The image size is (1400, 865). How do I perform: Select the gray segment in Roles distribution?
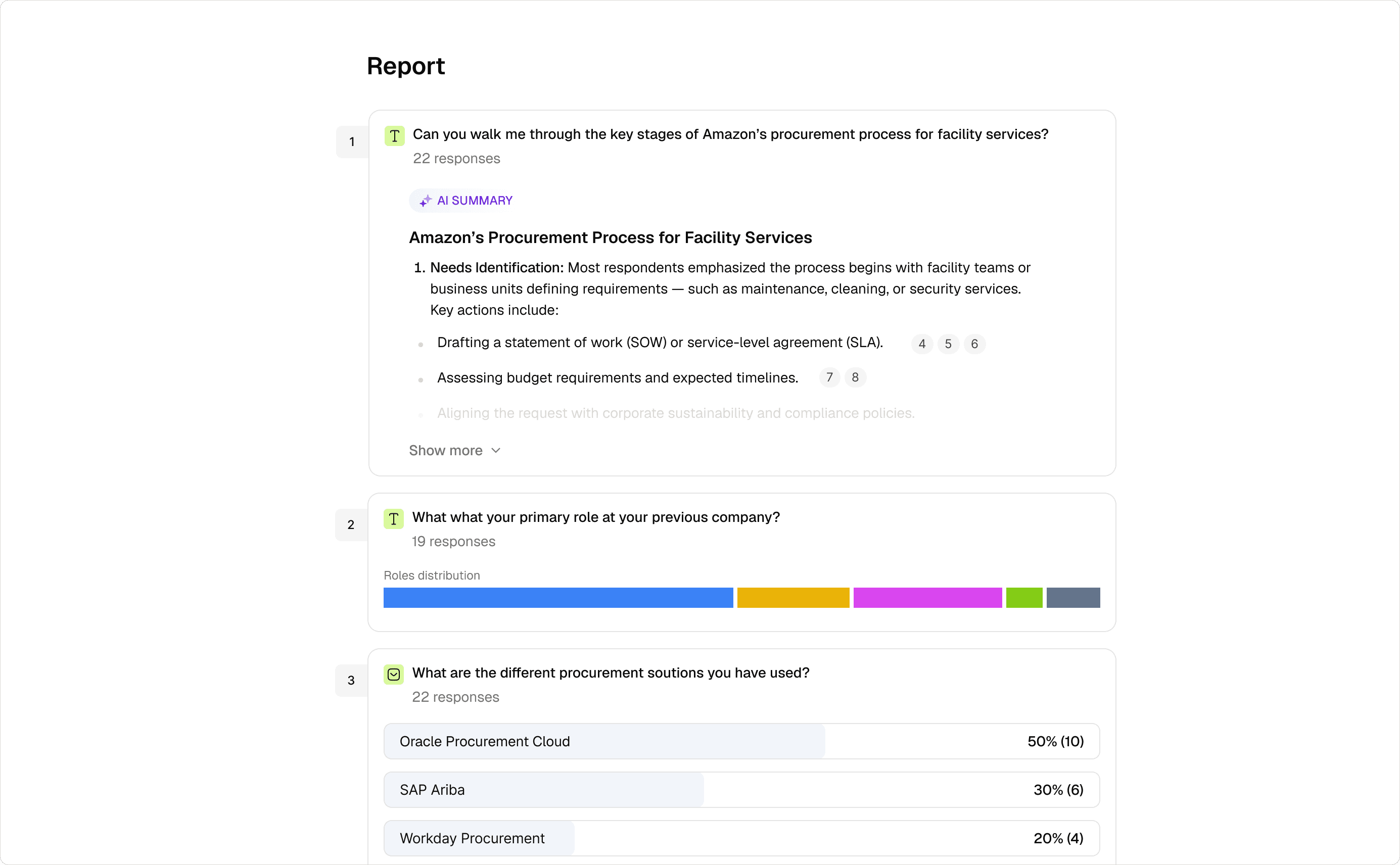1072,598
